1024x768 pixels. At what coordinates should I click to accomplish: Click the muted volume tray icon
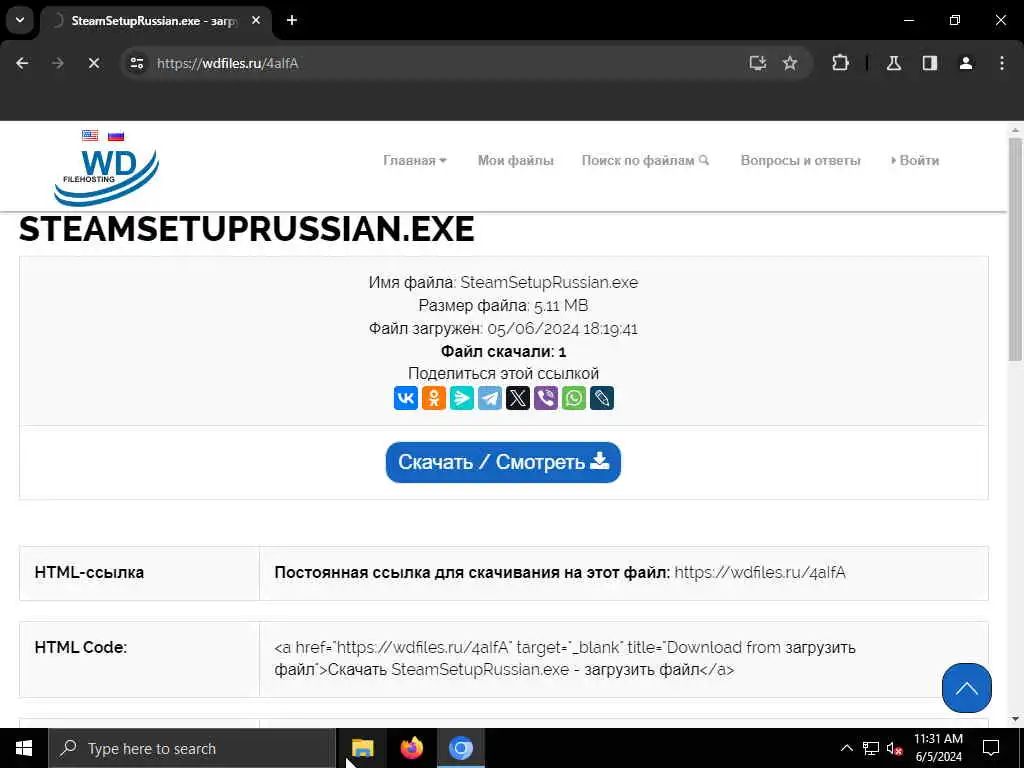894,748
